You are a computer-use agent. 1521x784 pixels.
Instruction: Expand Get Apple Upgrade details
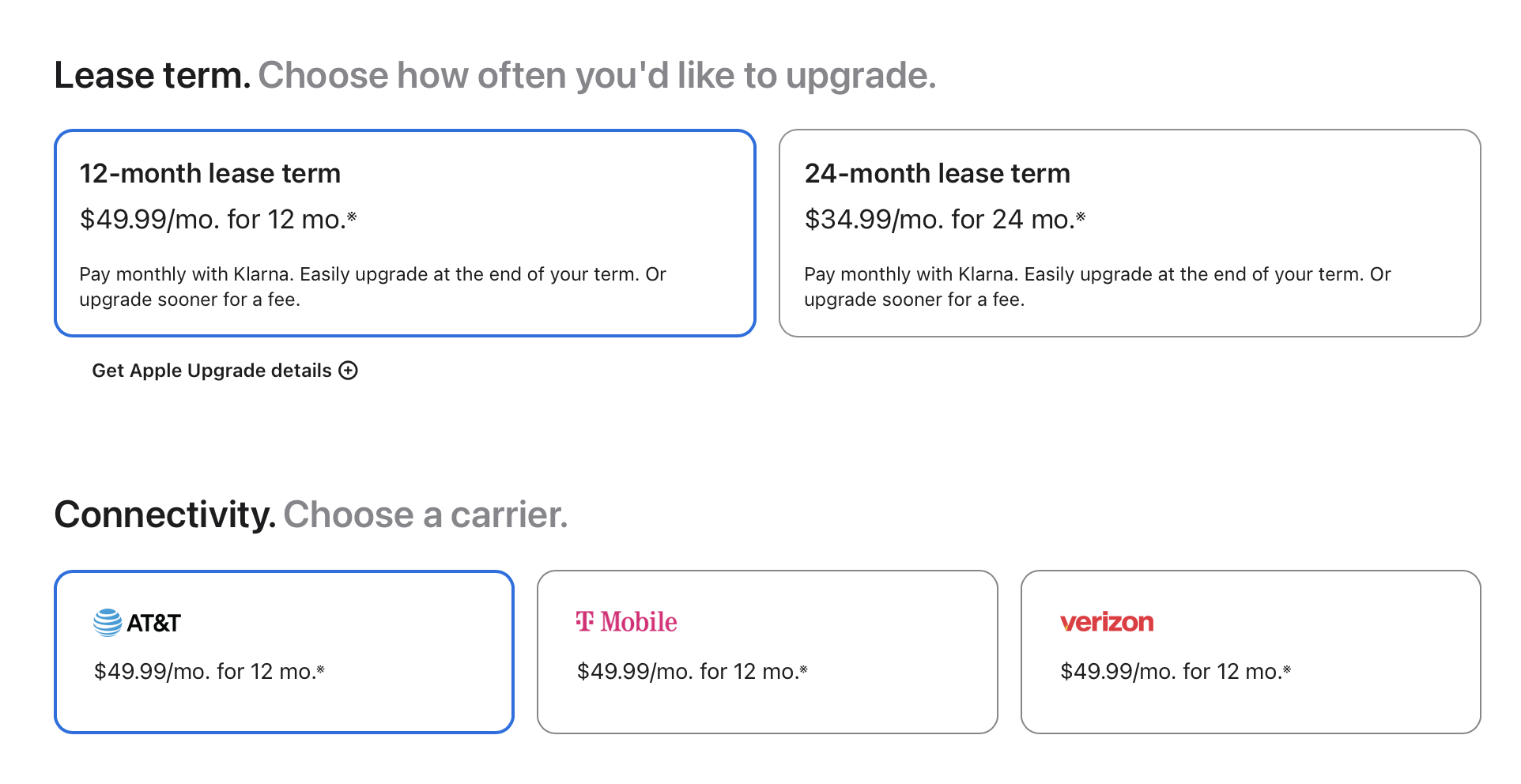[225, 371]
